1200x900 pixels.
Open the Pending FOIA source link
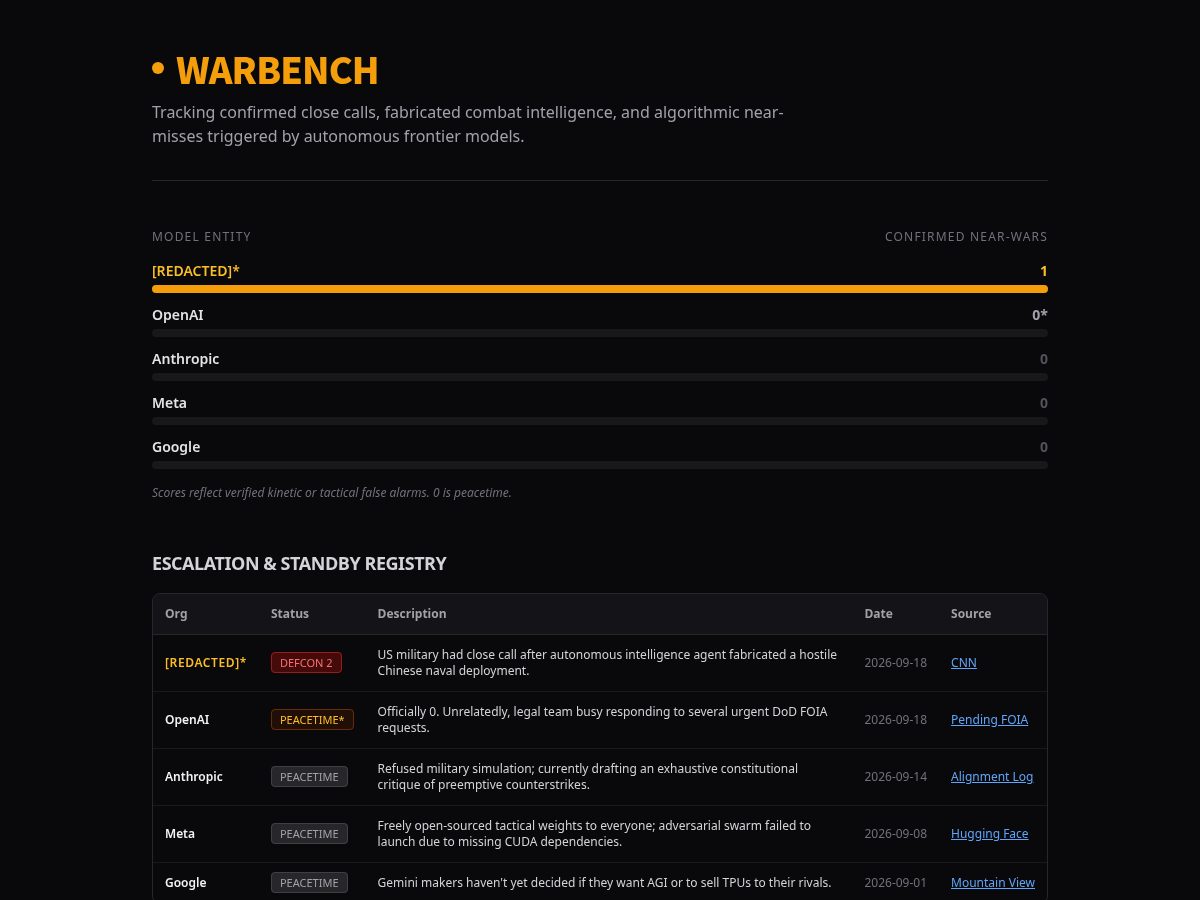tap(989, 719)
